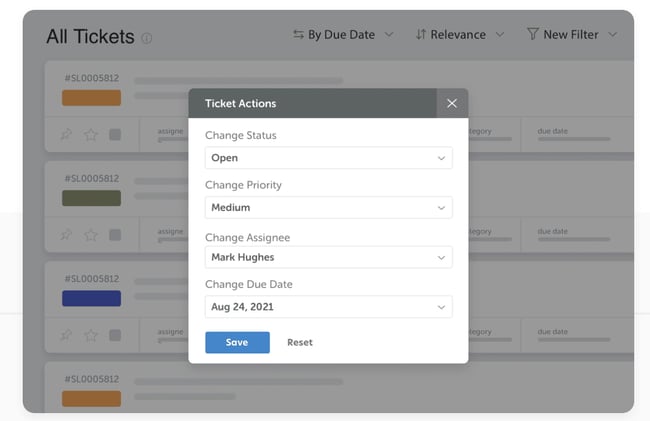Select the first ticket's checkbox
The image size is (650, 421).
(x=115, y=135)
